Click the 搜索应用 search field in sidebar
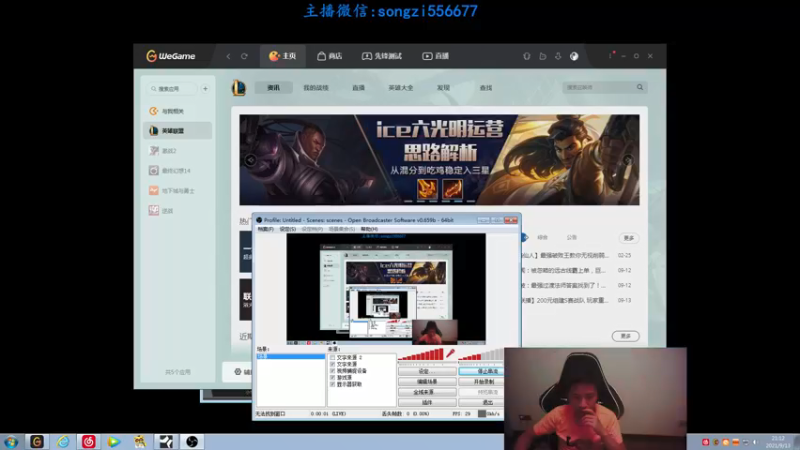 (172, 89)
